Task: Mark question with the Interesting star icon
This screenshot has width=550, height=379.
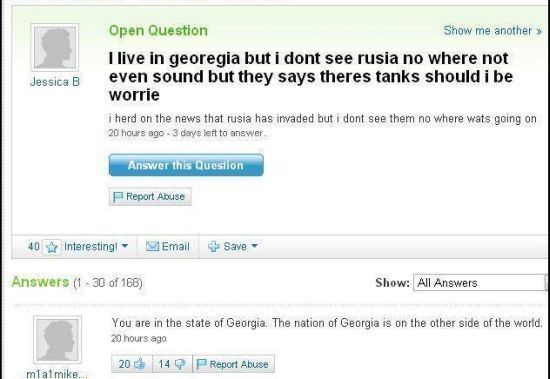Action: point(52,247)
